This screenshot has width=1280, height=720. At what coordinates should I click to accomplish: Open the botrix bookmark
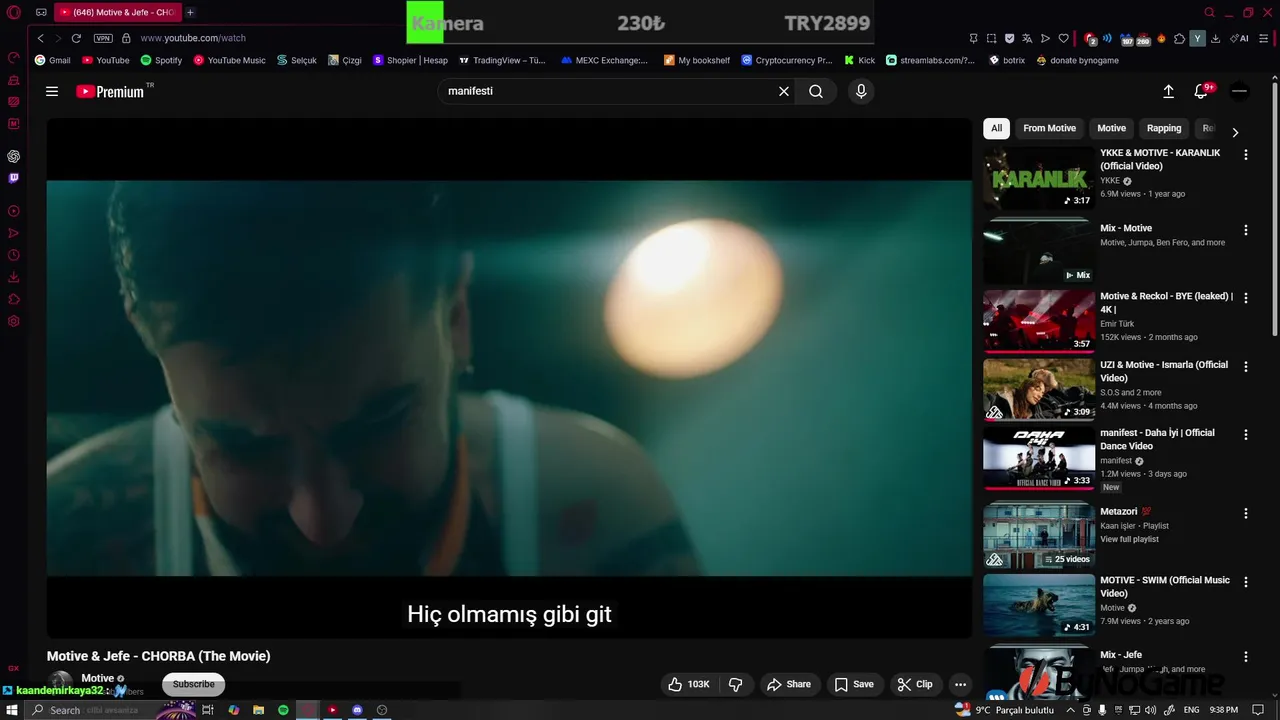coord(1007,60)
